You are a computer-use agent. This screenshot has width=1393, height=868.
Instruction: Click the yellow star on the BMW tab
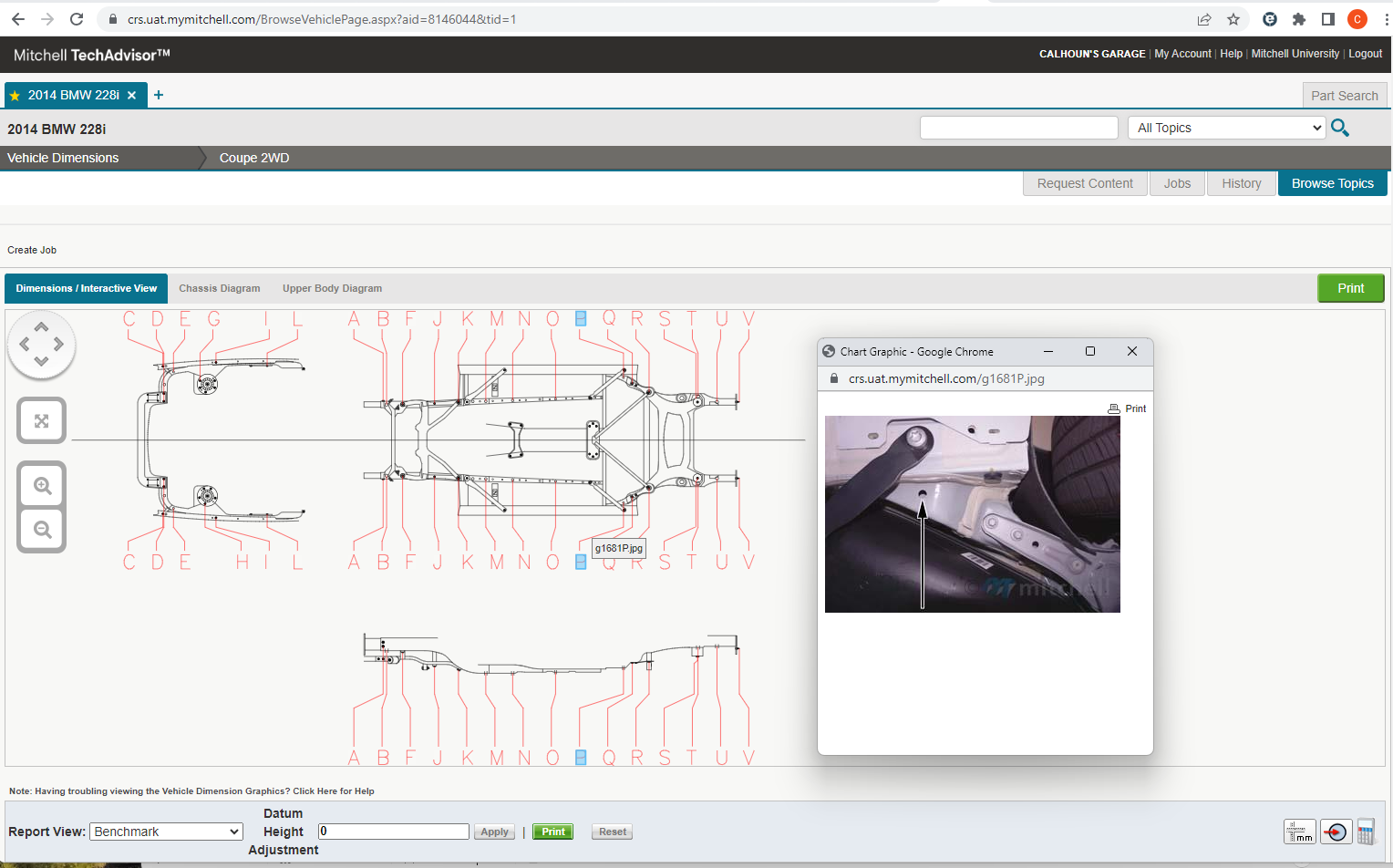pyautogui.click(x=15, y=96)
